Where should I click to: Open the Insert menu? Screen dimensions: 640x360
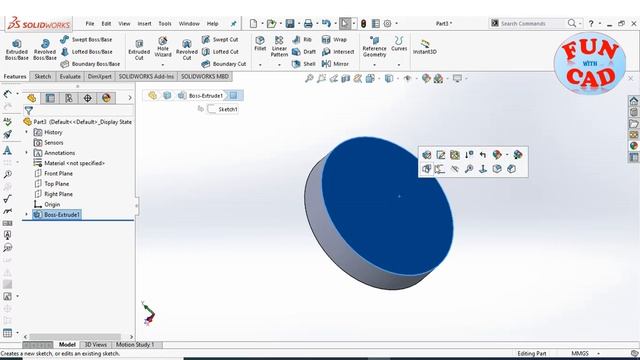(x=144, y=24)
